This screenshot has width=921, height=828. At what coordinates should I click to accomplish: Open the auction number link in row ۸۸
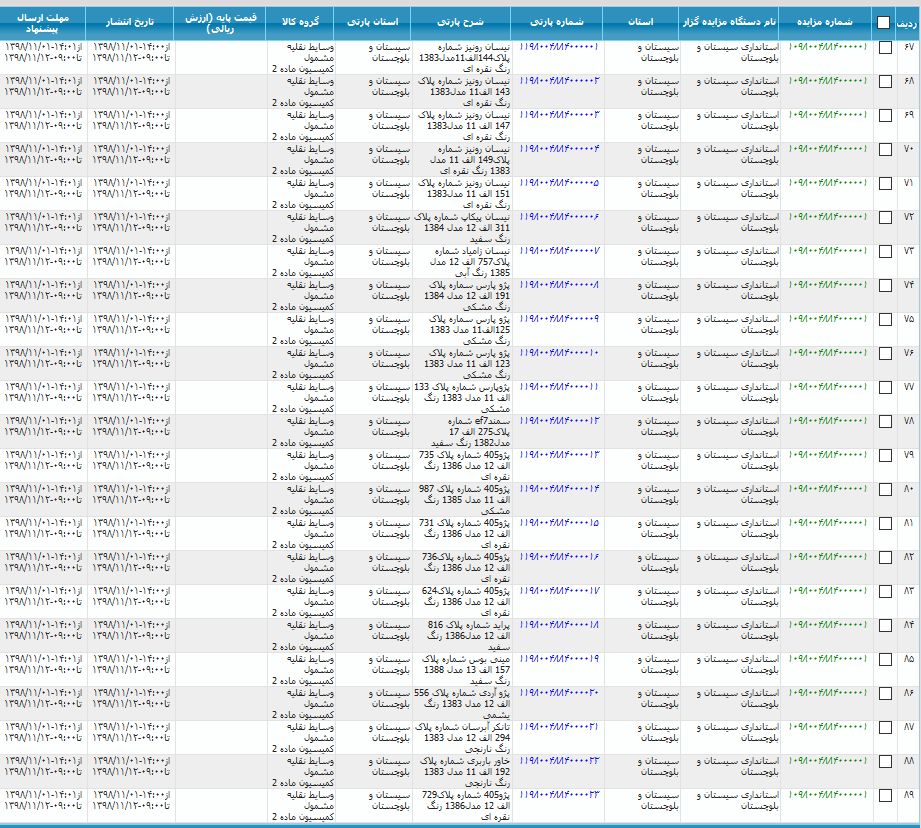point(828,761)
